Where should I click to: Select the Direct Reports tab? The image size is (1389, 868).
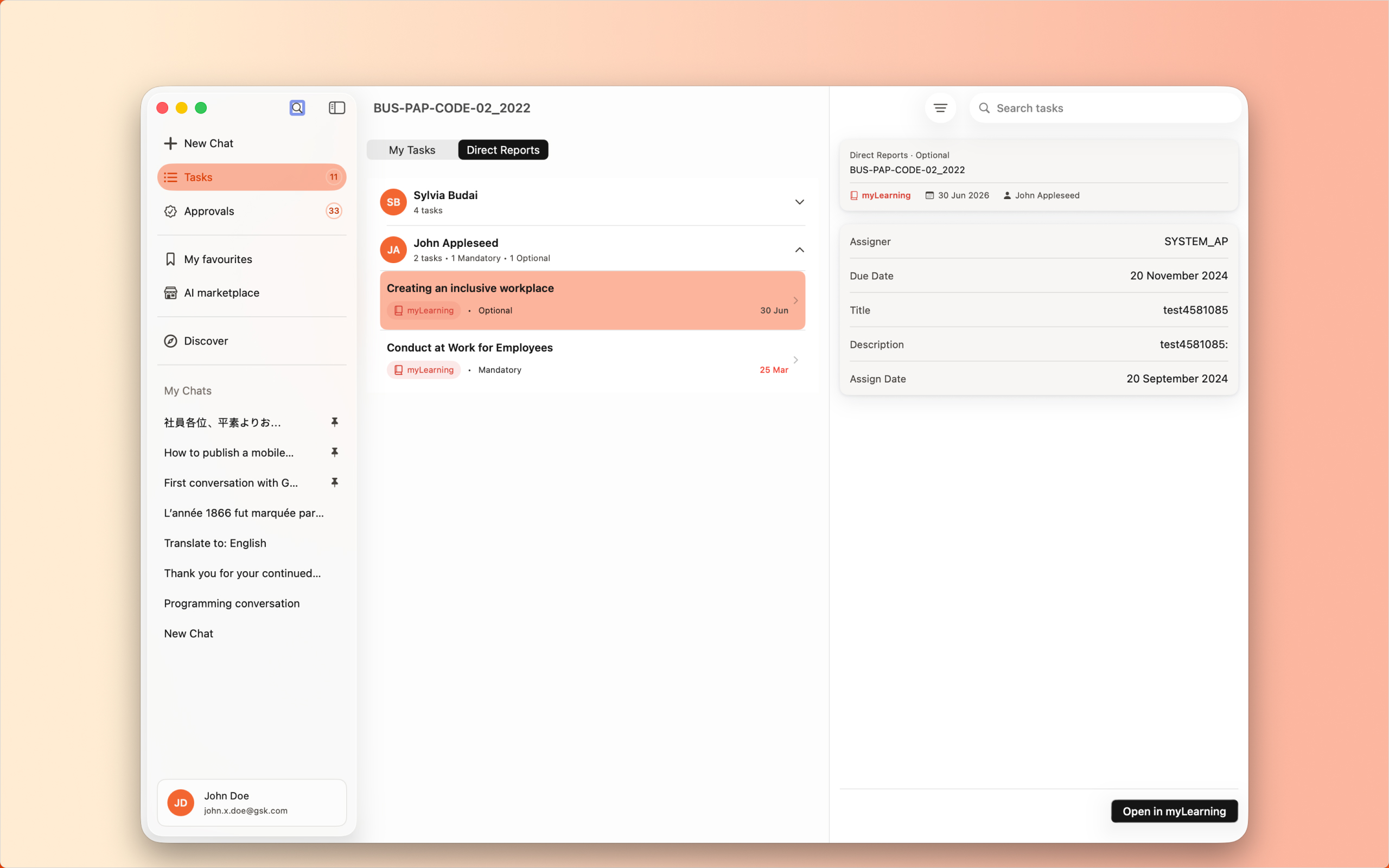(503, 150)
